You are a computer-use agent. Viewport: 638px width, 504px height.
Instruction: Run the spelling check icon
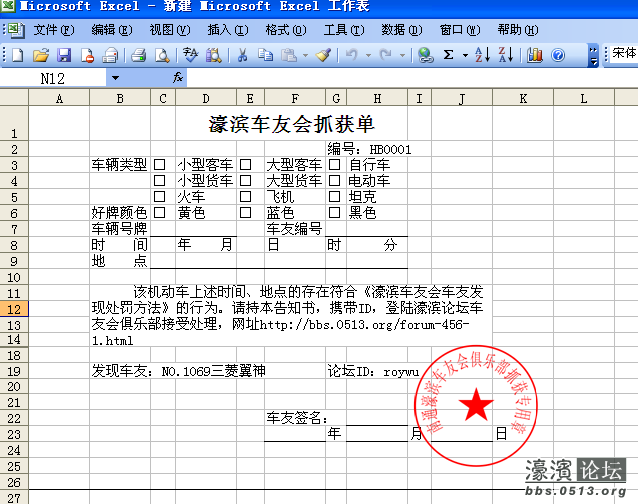coord(190,55)
